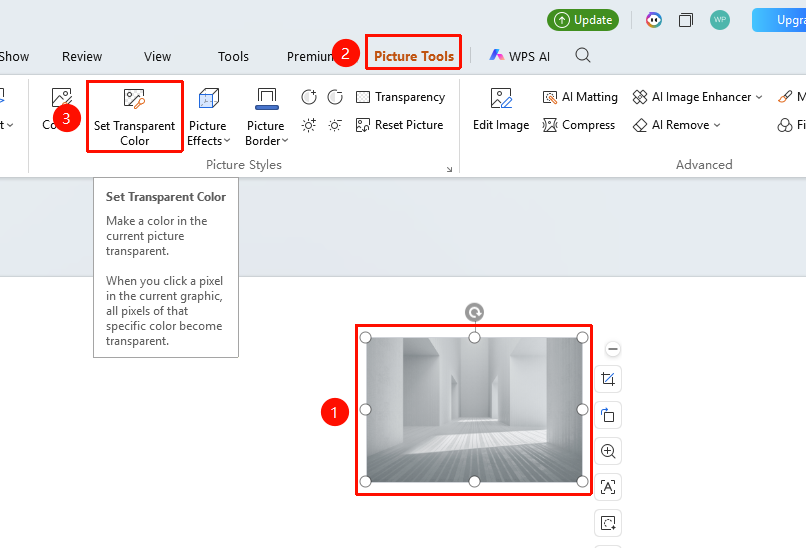Increase picture brightness icon
806x548 pixels.
coord(309,125)
